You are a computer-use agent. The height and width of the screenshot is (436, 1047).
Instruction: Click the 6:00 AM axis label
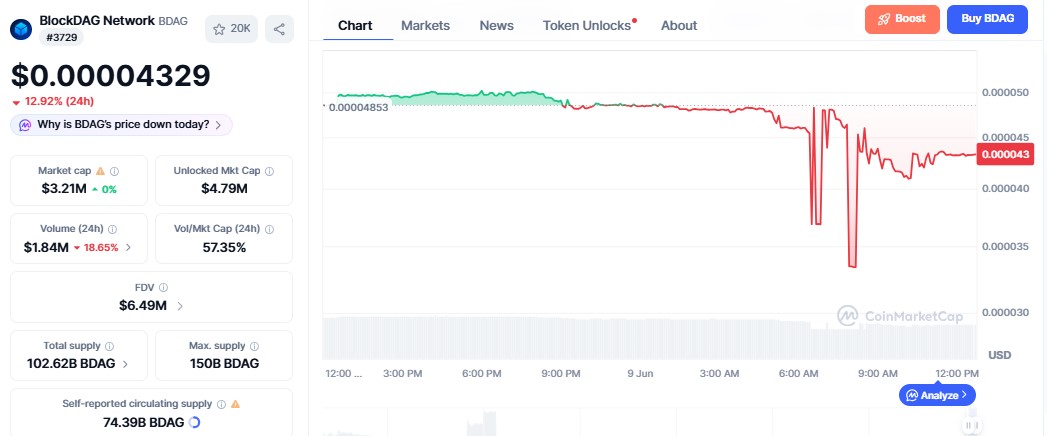tap(799, 373)
